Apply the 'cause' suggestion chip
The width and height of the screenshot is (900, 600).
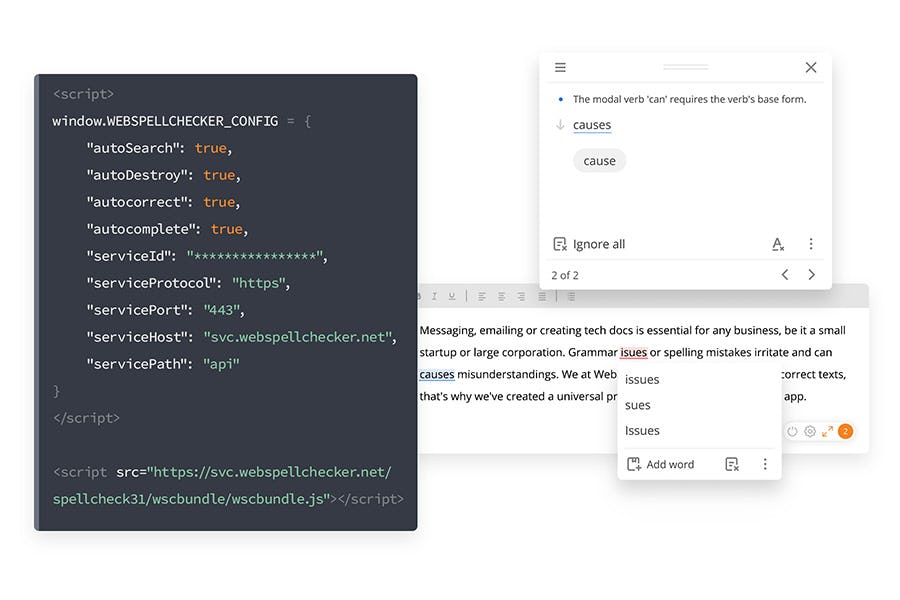point(599,161)
